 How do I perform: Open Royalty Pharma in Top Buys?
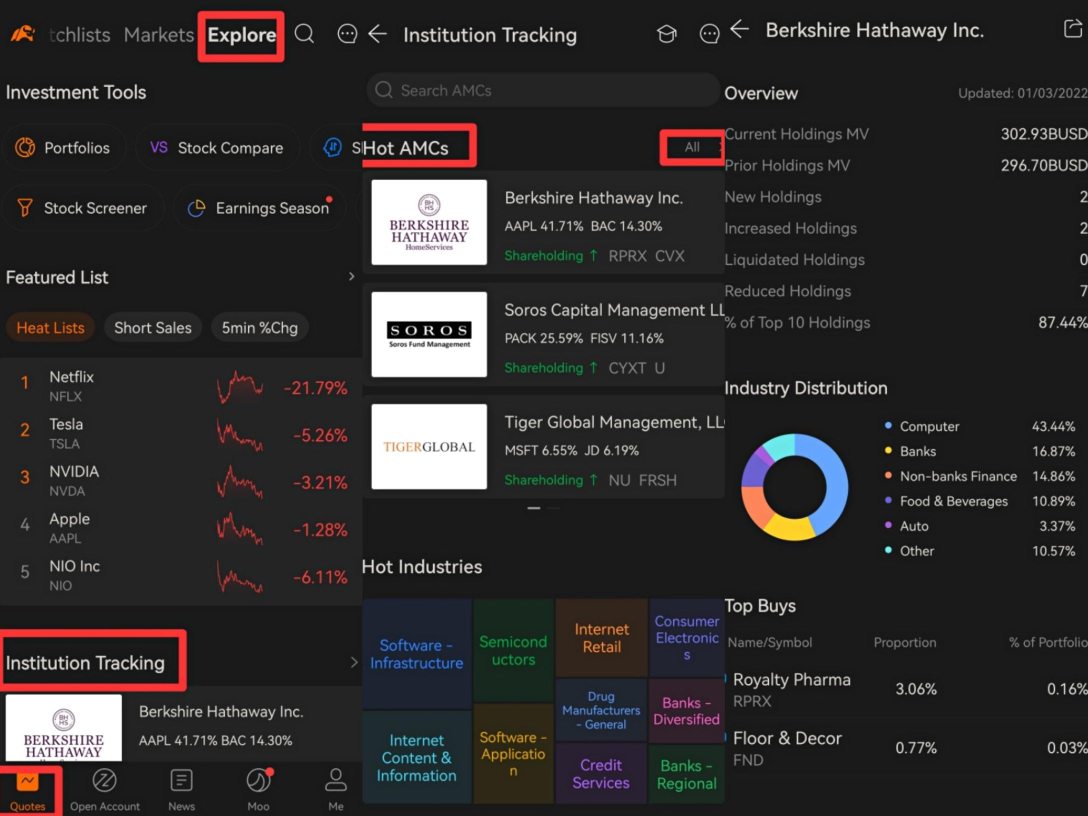coord(906,689)
